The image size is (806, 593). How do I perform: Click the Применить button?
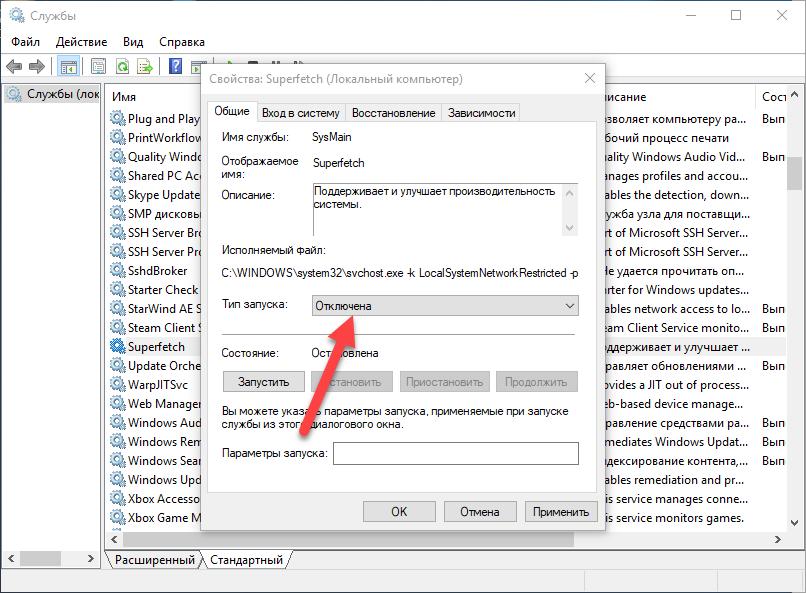(x=561, y=512)
